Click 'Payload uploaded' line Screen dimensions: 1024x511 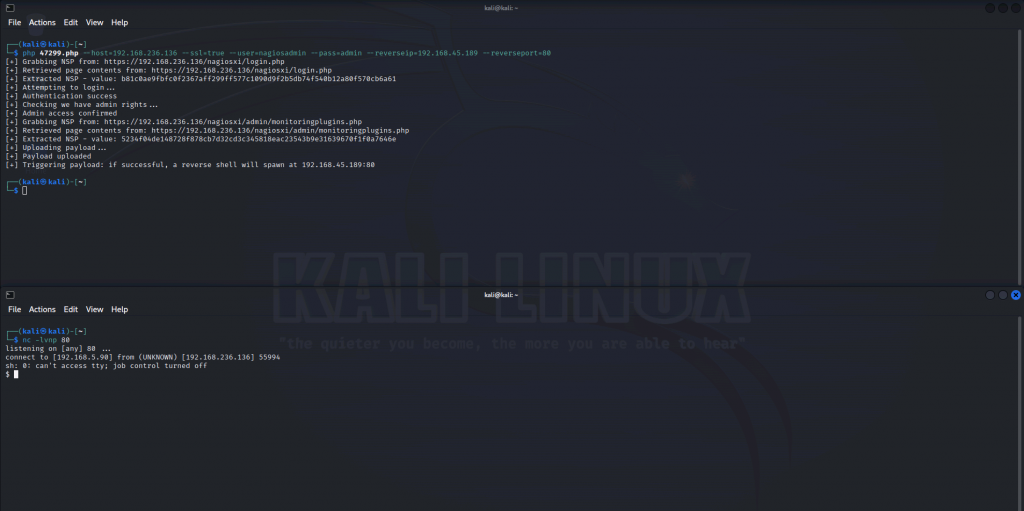point(48,156)
